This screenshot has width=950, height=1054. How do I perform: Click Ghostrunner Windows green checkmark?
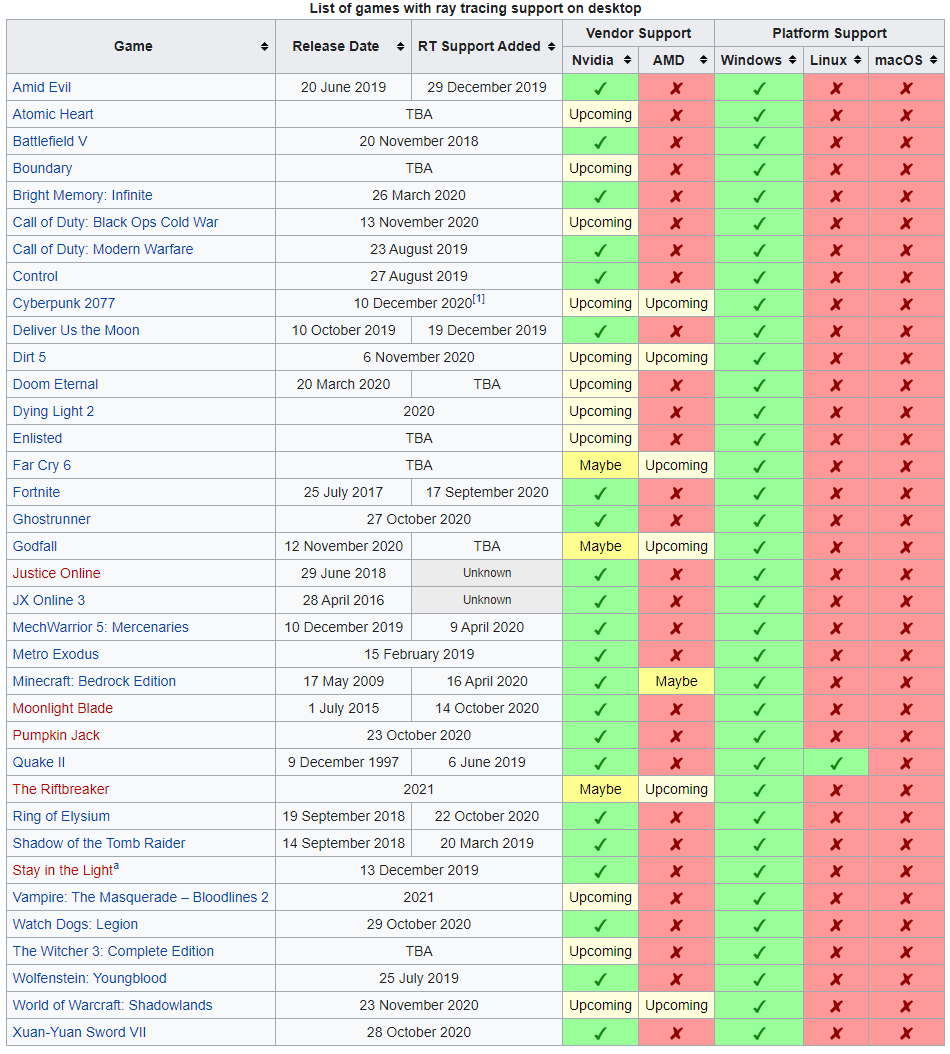pyautogui.click(x=759, y=520)
